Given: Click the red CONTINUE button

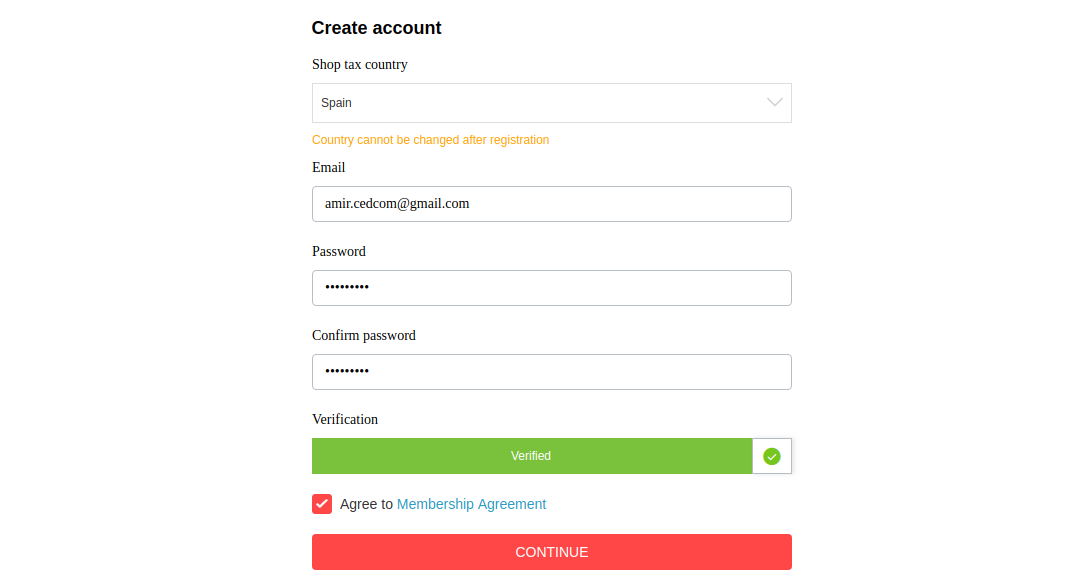Looking at the screenshot, I should (x=551, y=552).
